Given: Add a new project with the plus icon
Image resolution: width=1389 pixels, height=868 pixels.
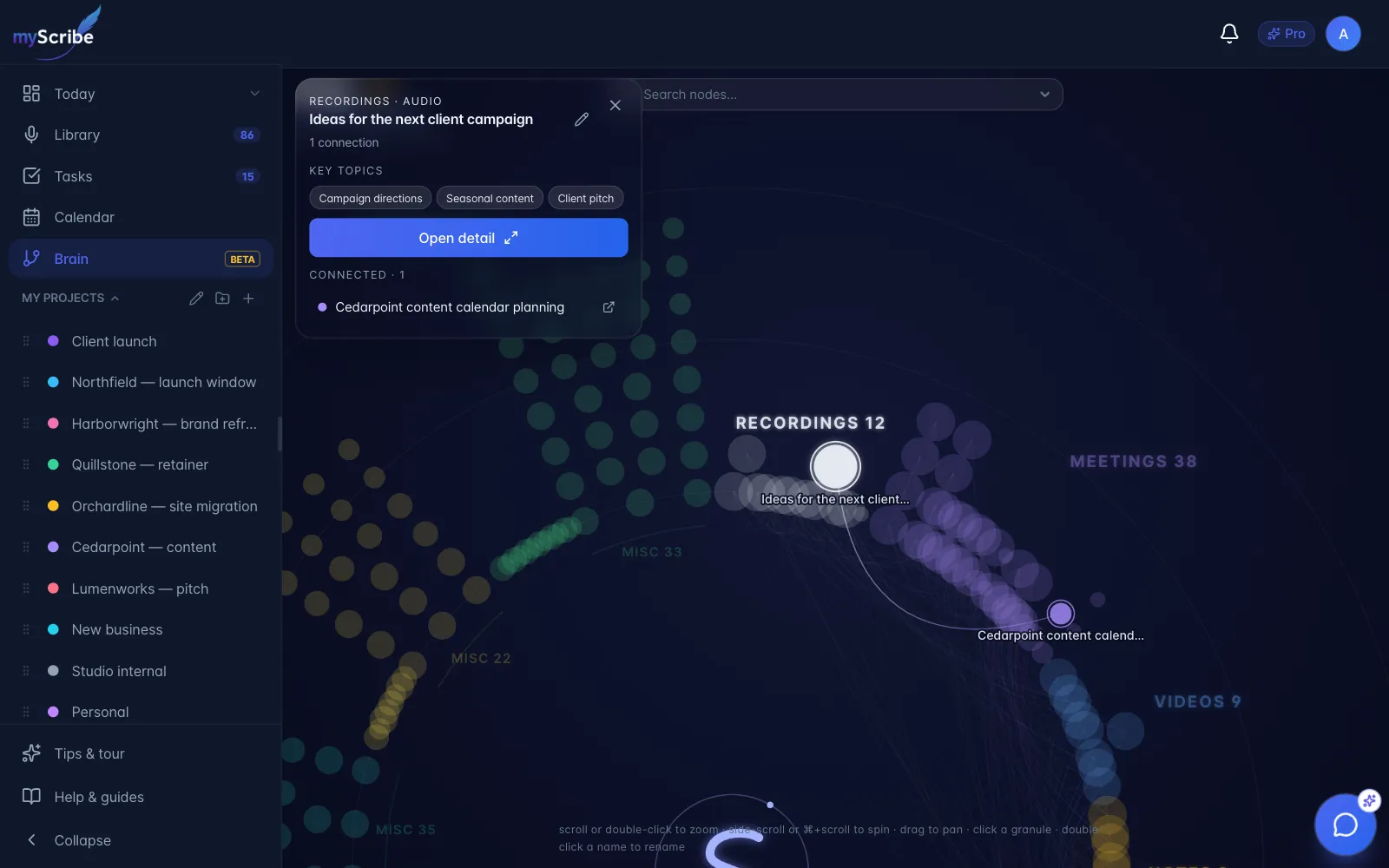Looking at the screenshot, I should tap(248, 298).
